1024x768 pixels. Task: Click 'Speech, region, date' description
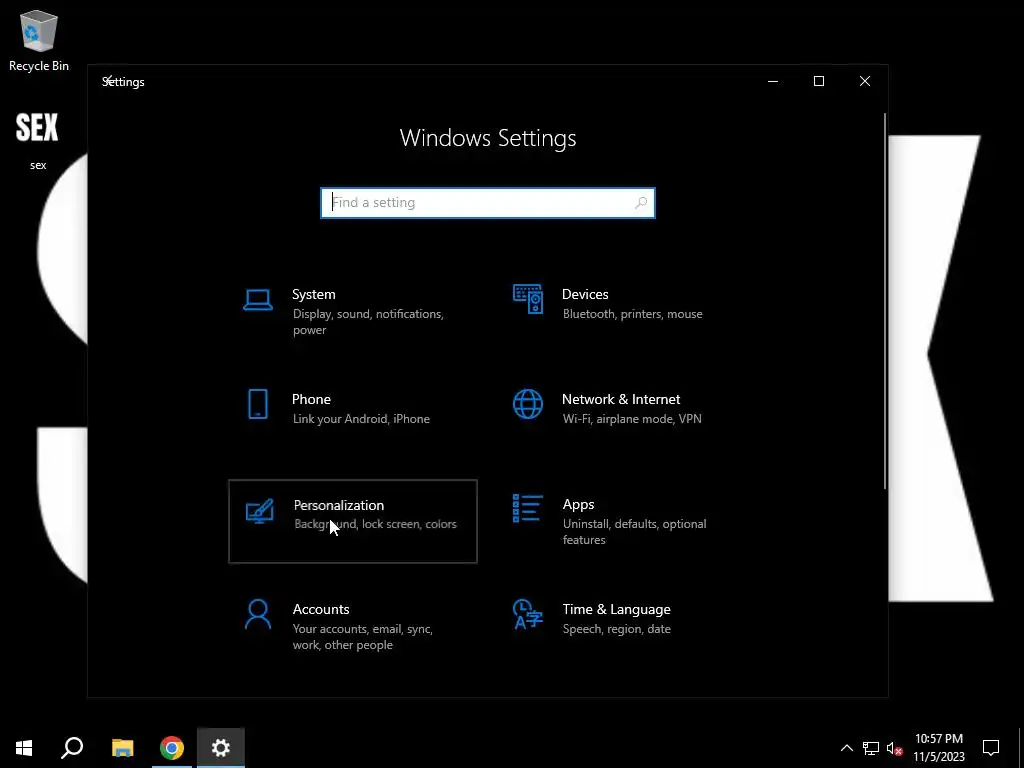pos(616,629)
